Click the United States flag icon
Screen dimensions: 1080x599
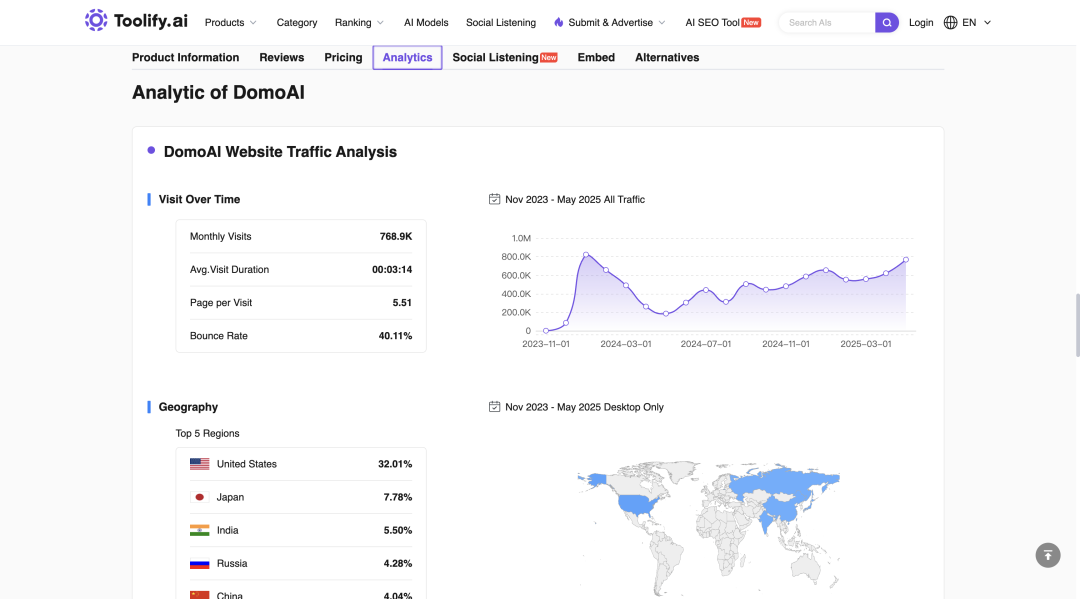pyautogui.click(x=200, y=464)
